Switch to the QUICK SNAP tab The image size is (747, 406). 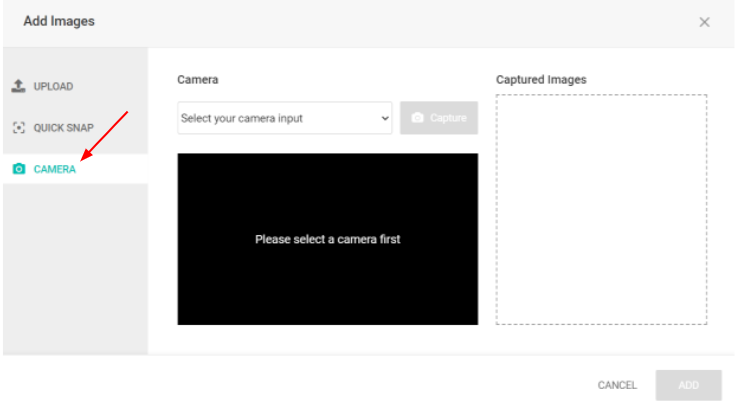coord(75,128)
